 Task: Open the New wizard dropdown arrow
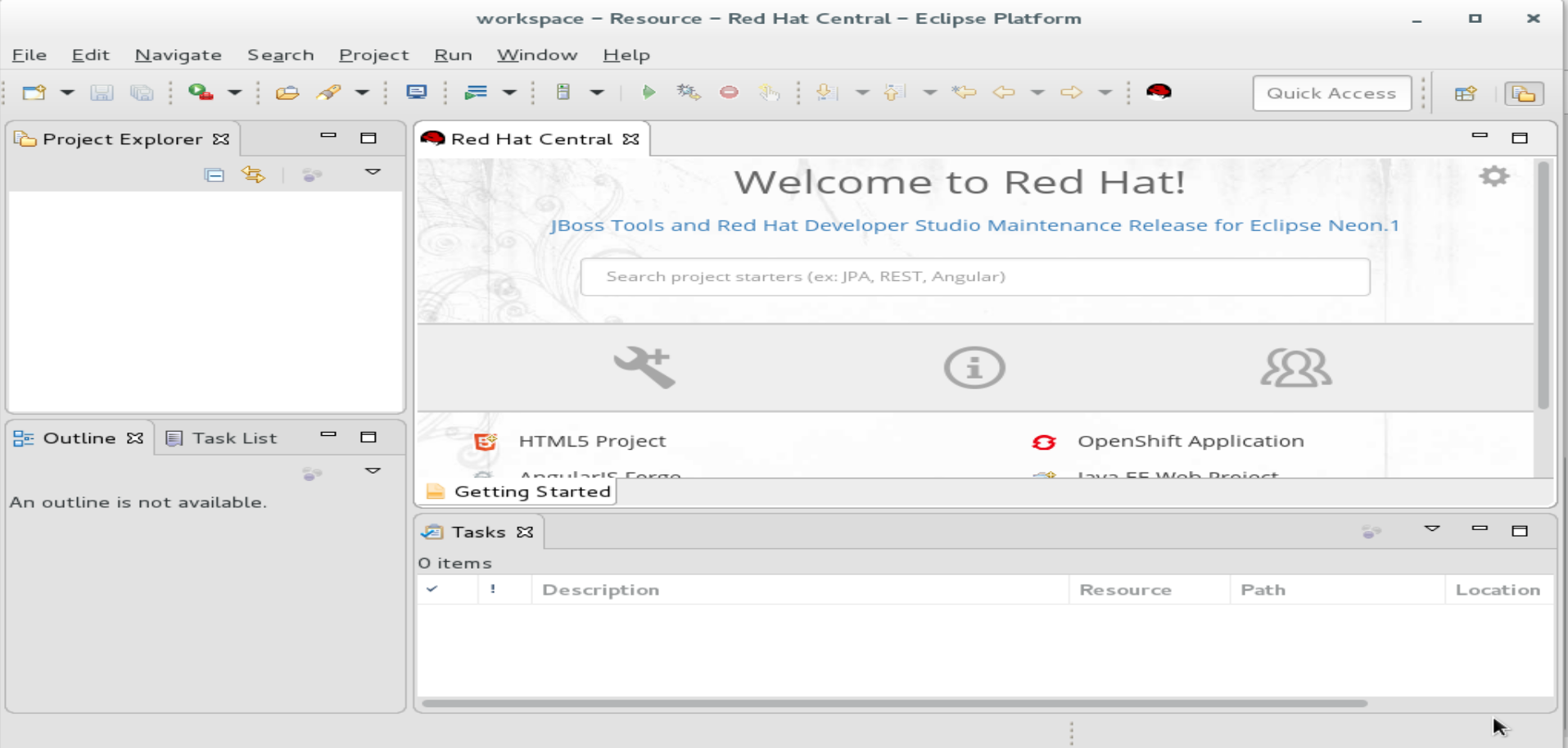[67, 93]
